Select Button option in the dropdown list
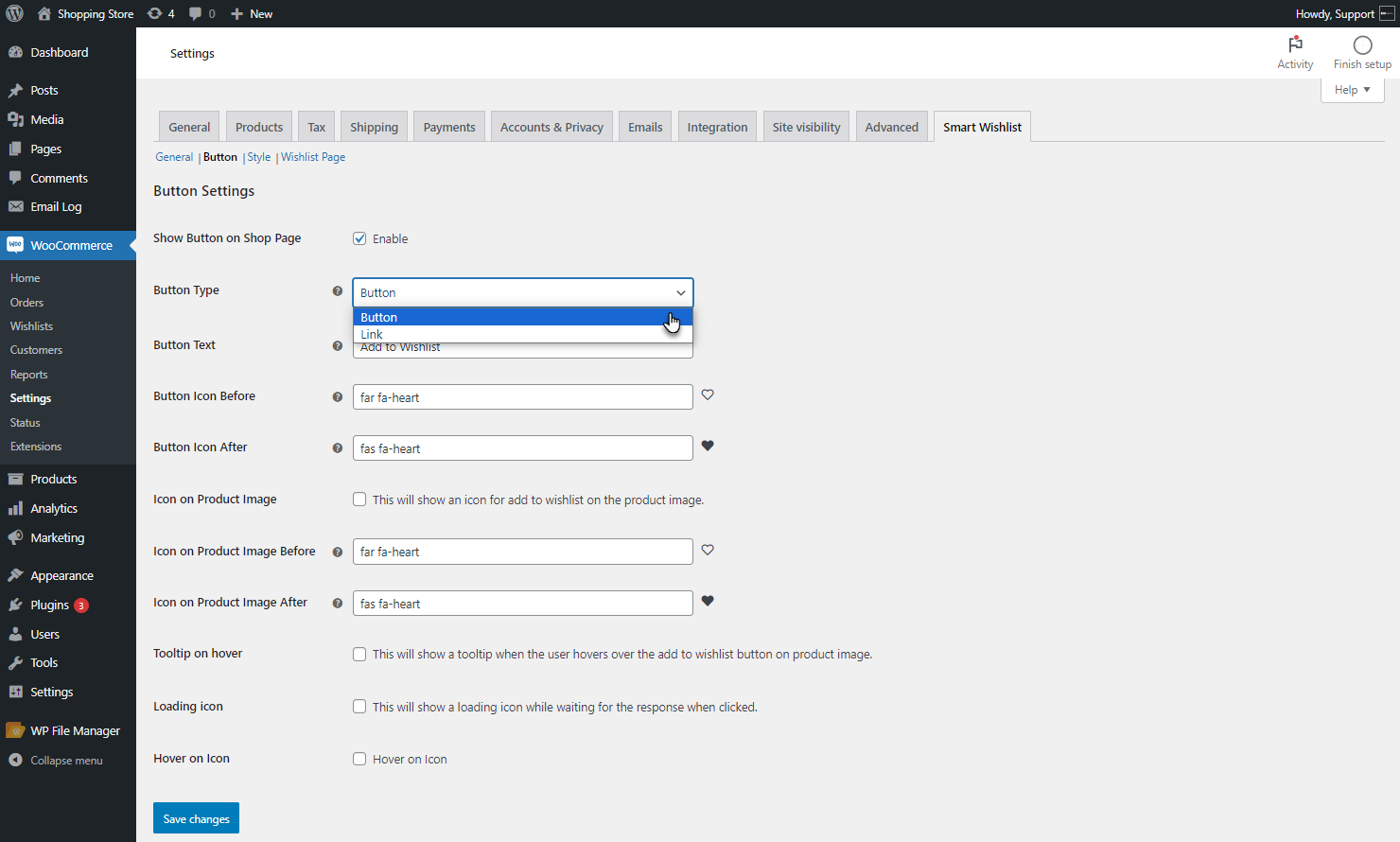 pos(523,317)
